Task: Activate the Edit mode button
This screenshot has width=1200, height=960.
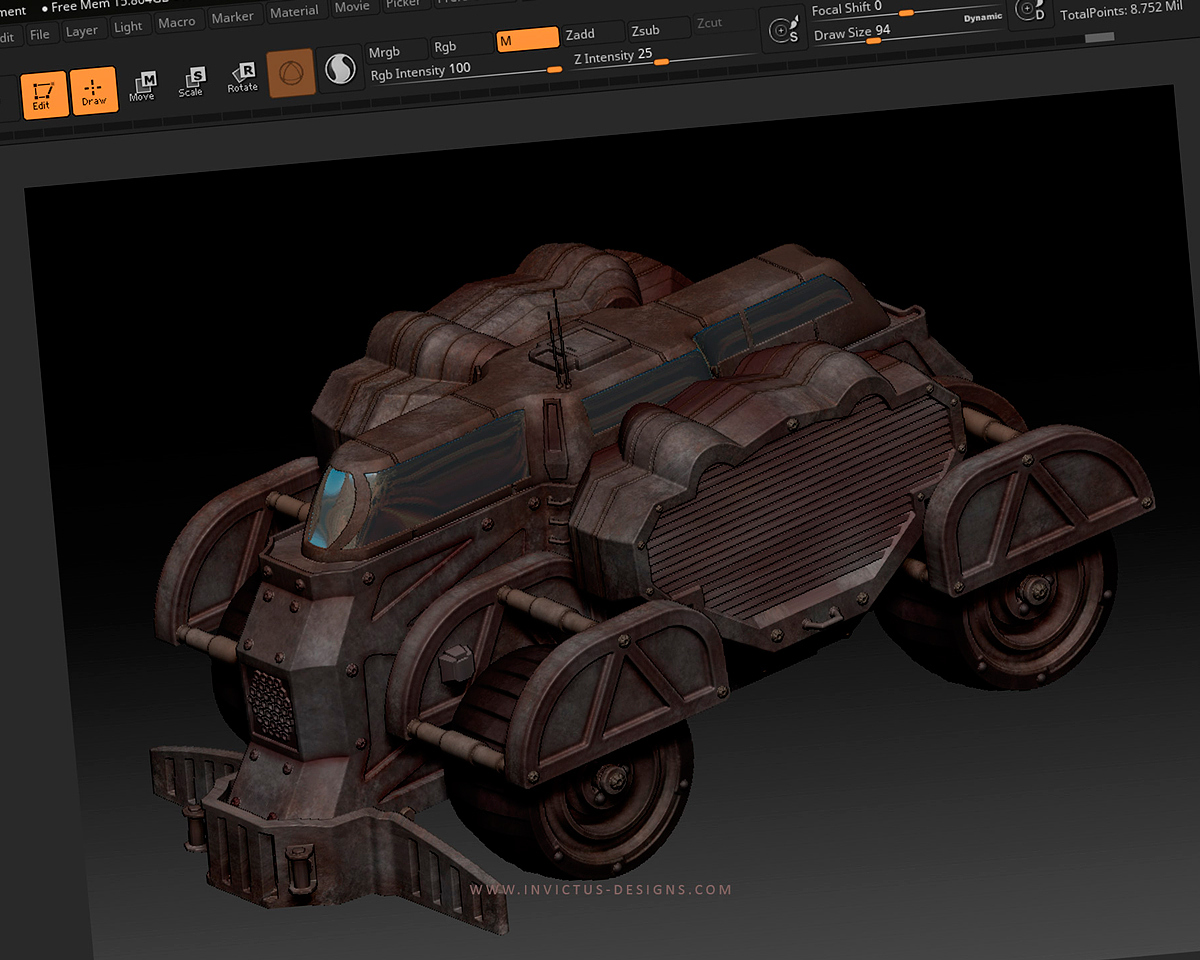Action: tap(43, 94)
